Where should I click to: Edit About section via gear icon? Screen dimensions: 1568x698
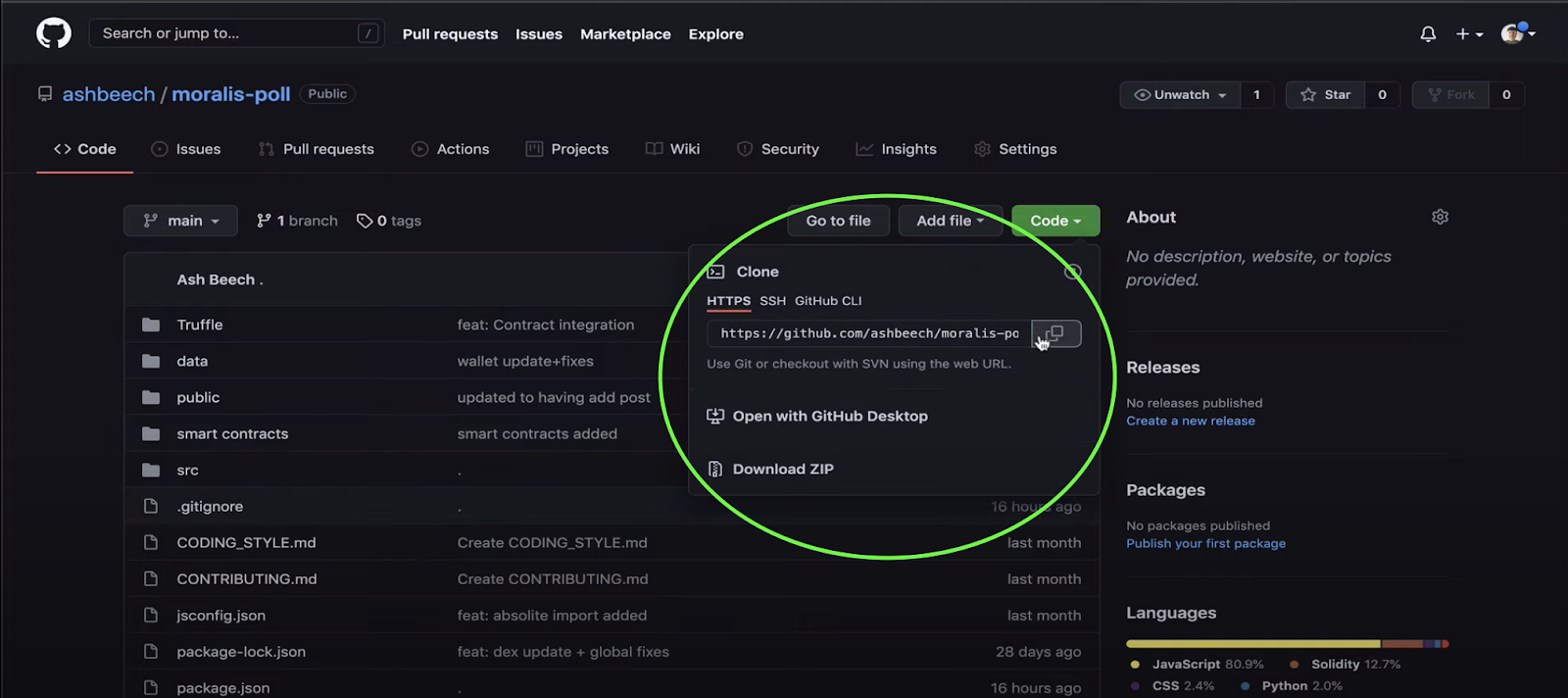coord(1440,217)
